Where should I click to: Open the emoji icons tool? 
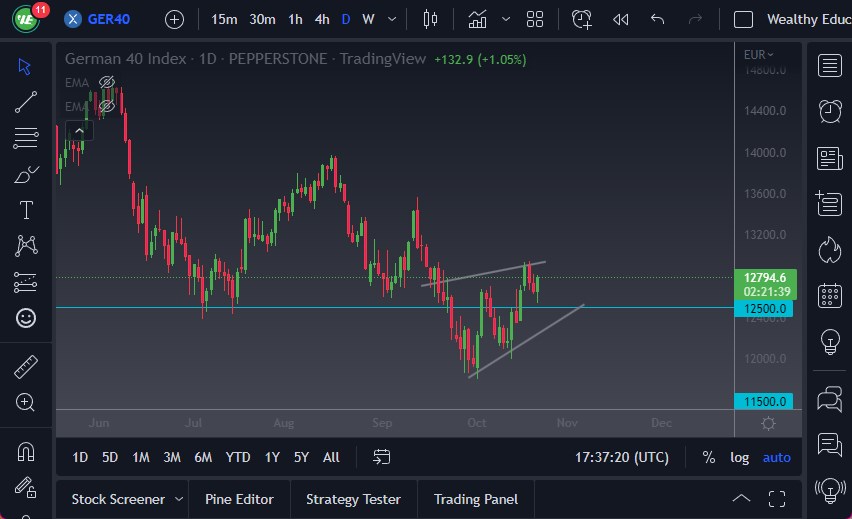(26, 318)
